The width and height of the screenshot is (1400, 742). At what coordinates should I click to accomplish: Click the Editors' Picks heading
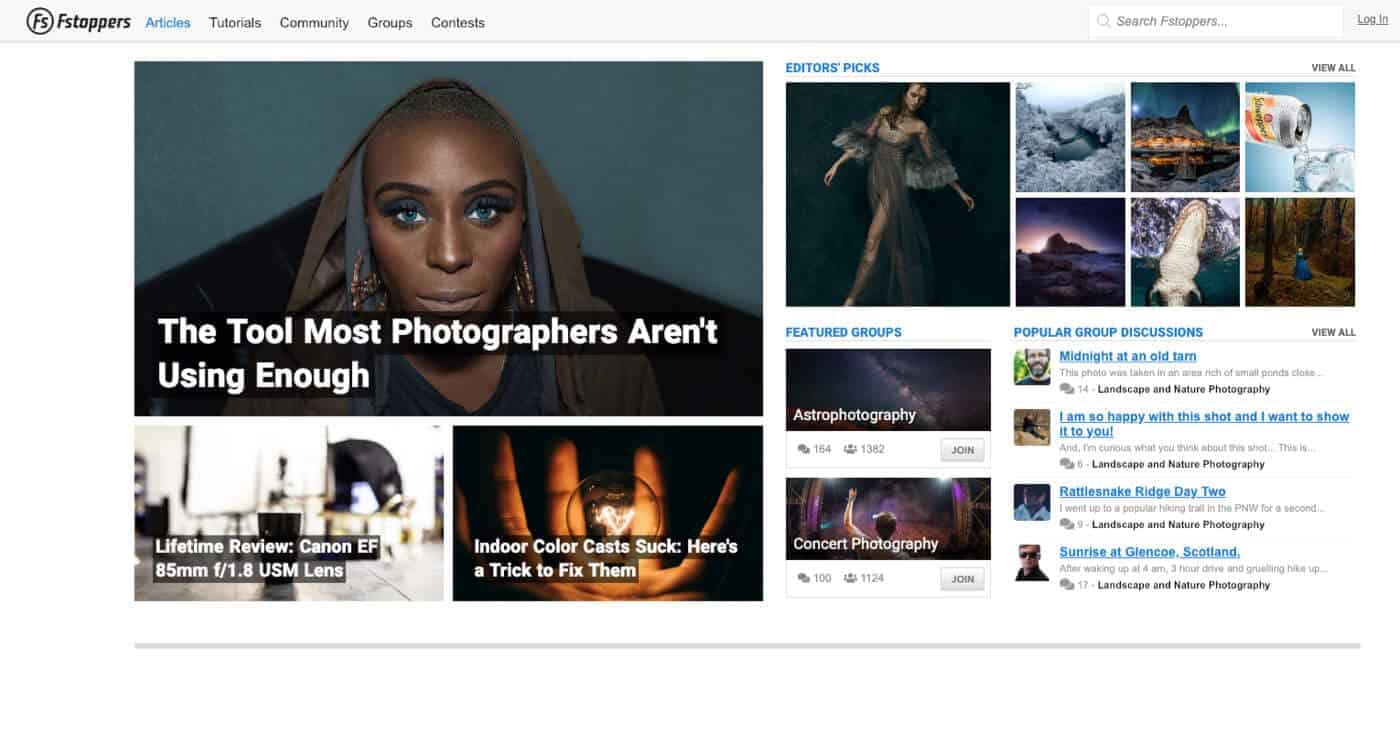[x=833, y=68]
